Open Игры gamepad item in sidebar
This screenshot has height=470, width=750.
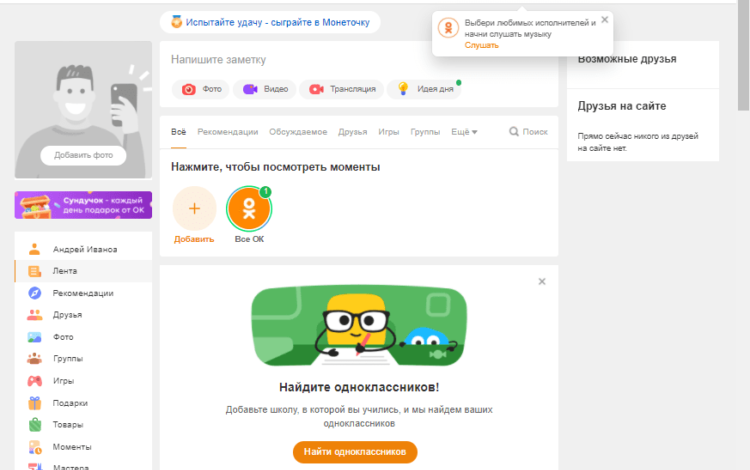point(68,381)
